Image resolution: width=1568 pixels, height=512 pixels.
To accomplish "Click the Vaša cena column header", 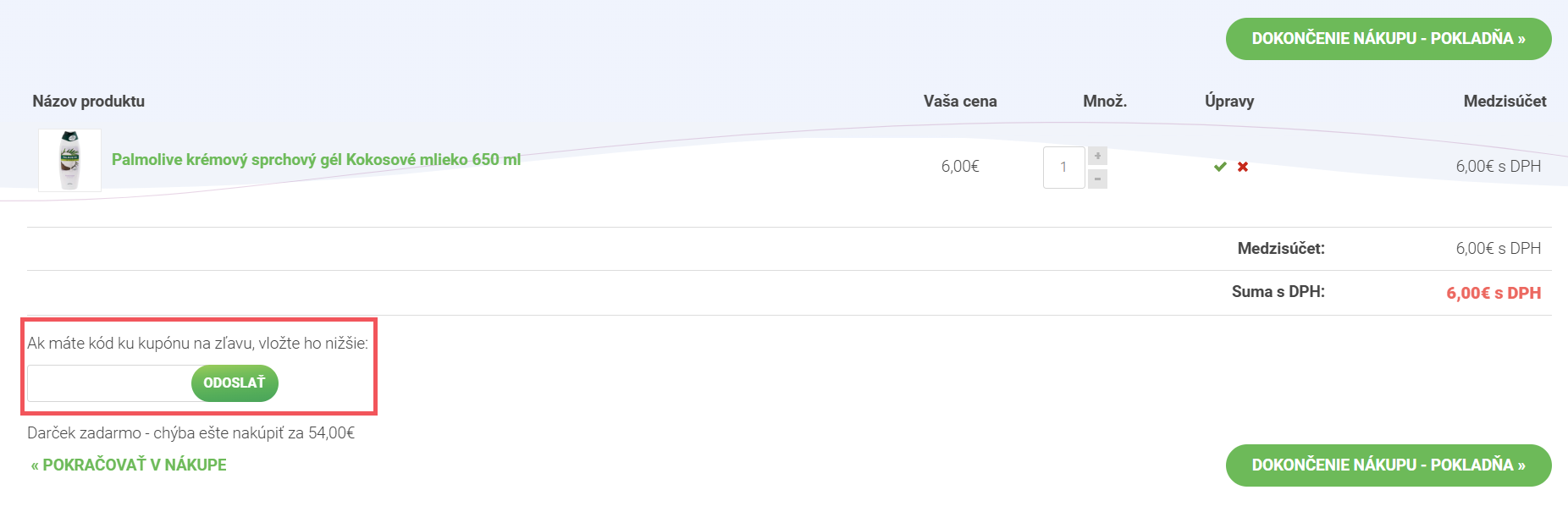I will 960,101.
